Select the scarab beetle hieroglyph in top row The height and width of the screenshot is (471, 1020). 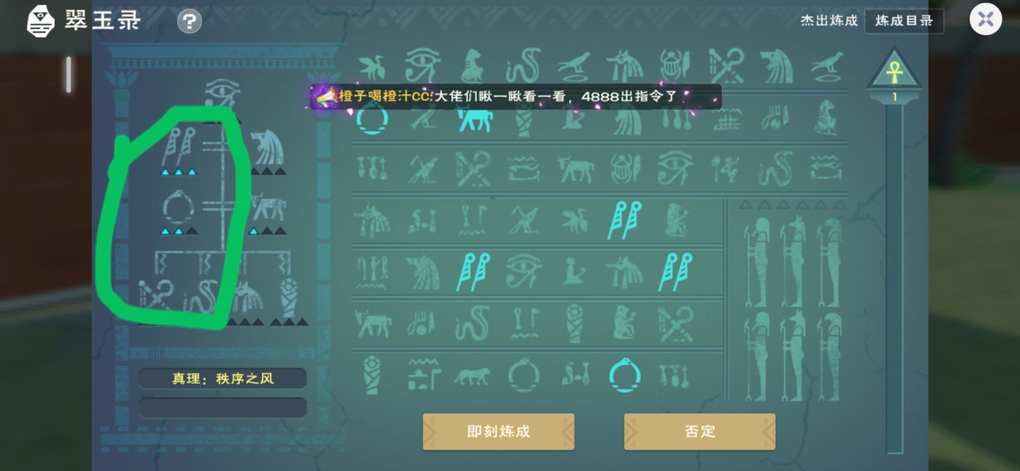tap(676, 66)
